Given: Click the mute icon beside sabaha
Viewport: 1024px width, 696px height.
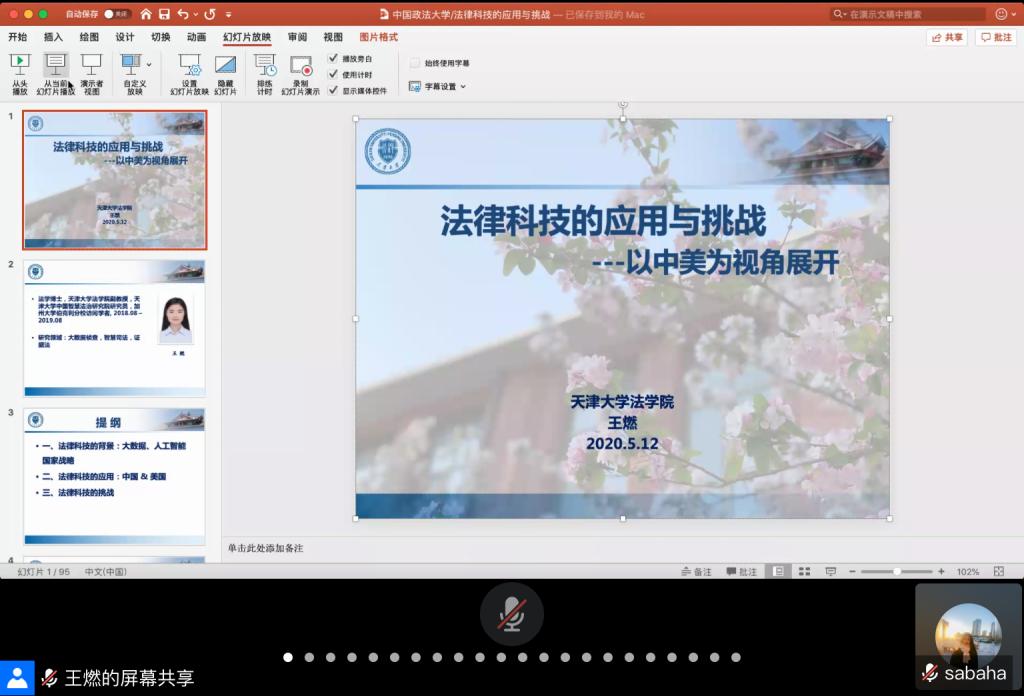Looking at the screenshot, I should click(930, 672).
